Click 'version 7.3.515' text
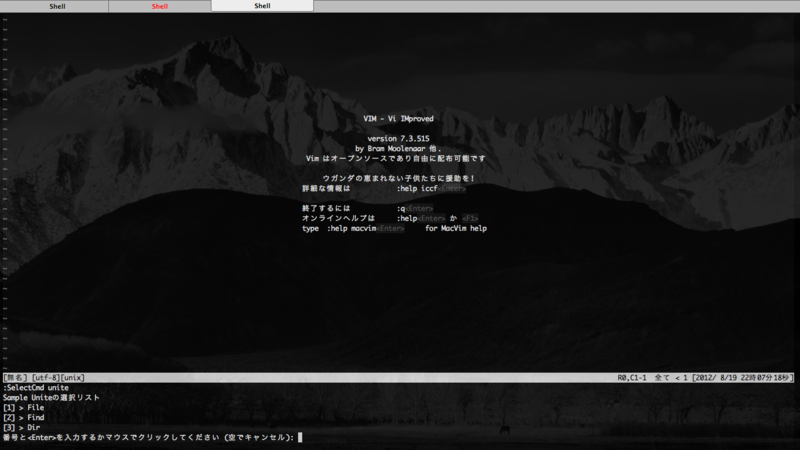 [x=398, y=138]
